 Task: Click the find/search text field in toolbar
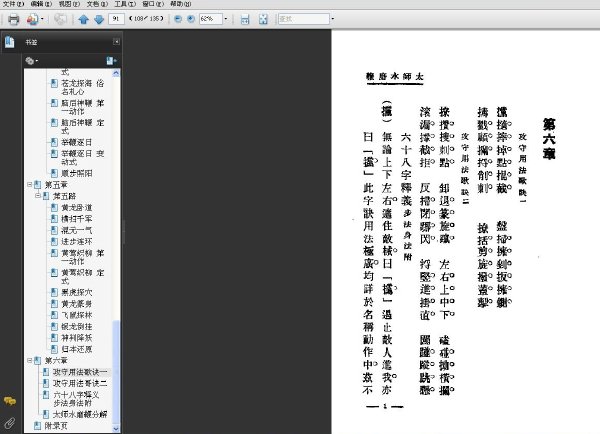[304, 19]
